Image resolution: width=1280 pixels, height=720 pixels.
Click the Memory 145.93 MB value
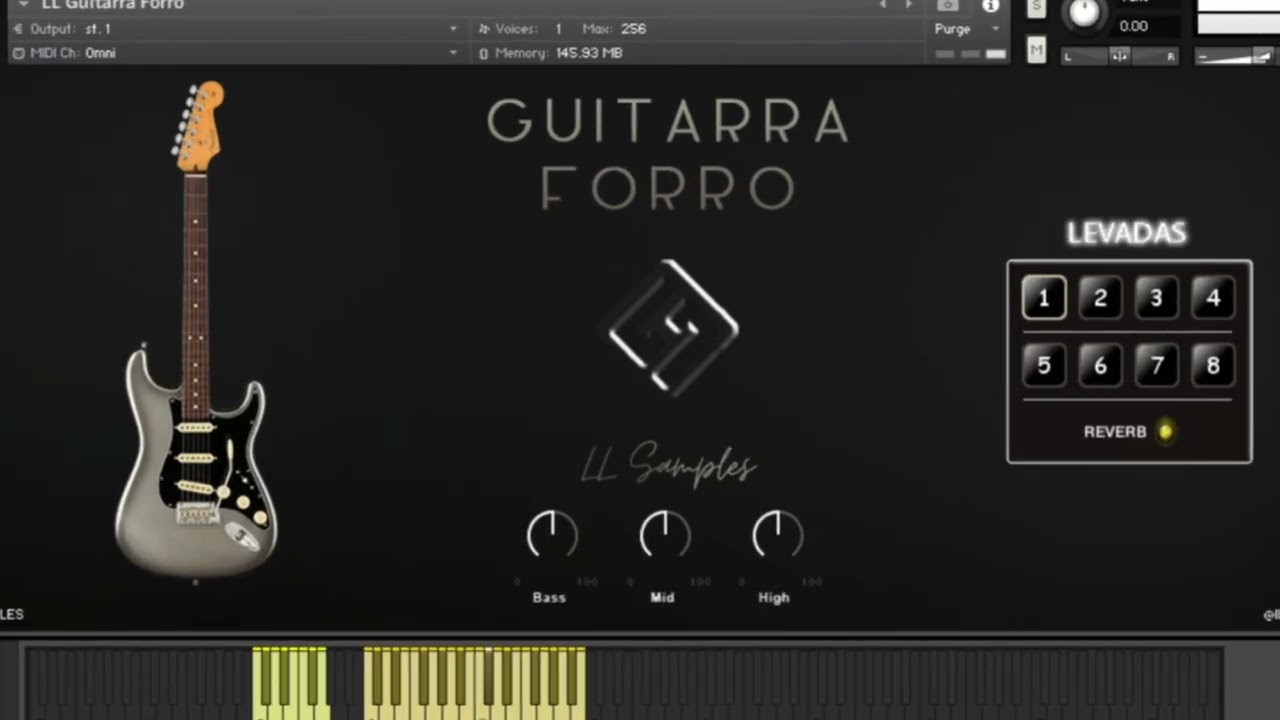pyautogui.click(x=589, y=53)
